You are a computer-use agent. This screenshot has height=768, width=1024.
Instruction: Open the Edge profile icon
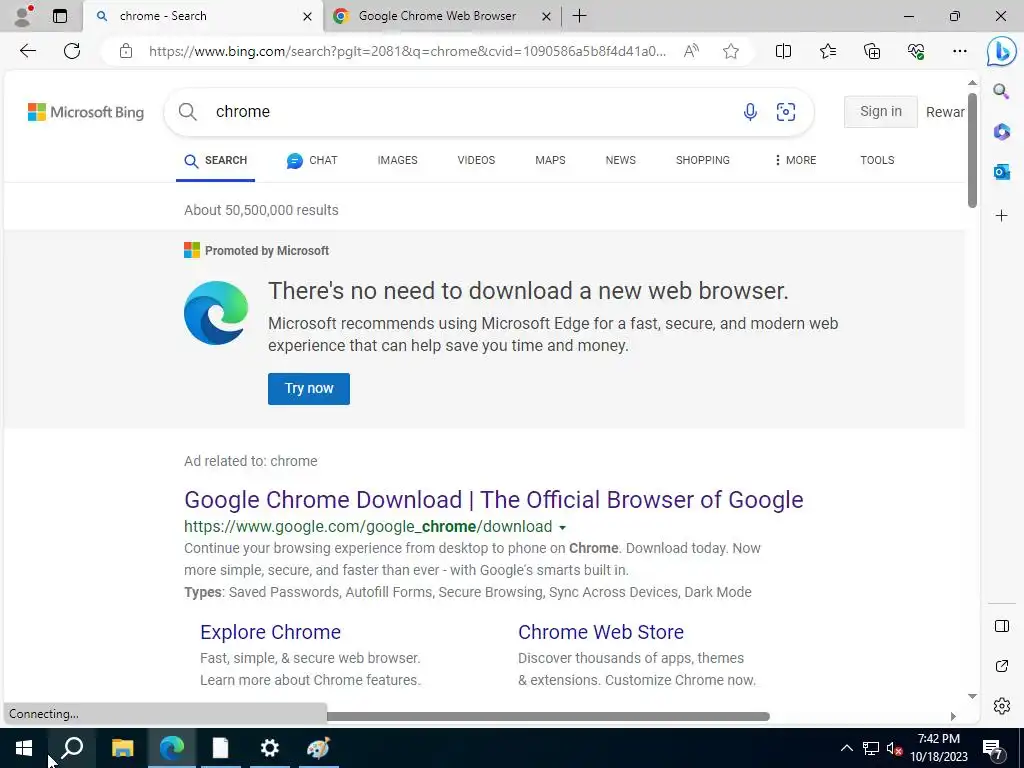(x=23, y=16)
